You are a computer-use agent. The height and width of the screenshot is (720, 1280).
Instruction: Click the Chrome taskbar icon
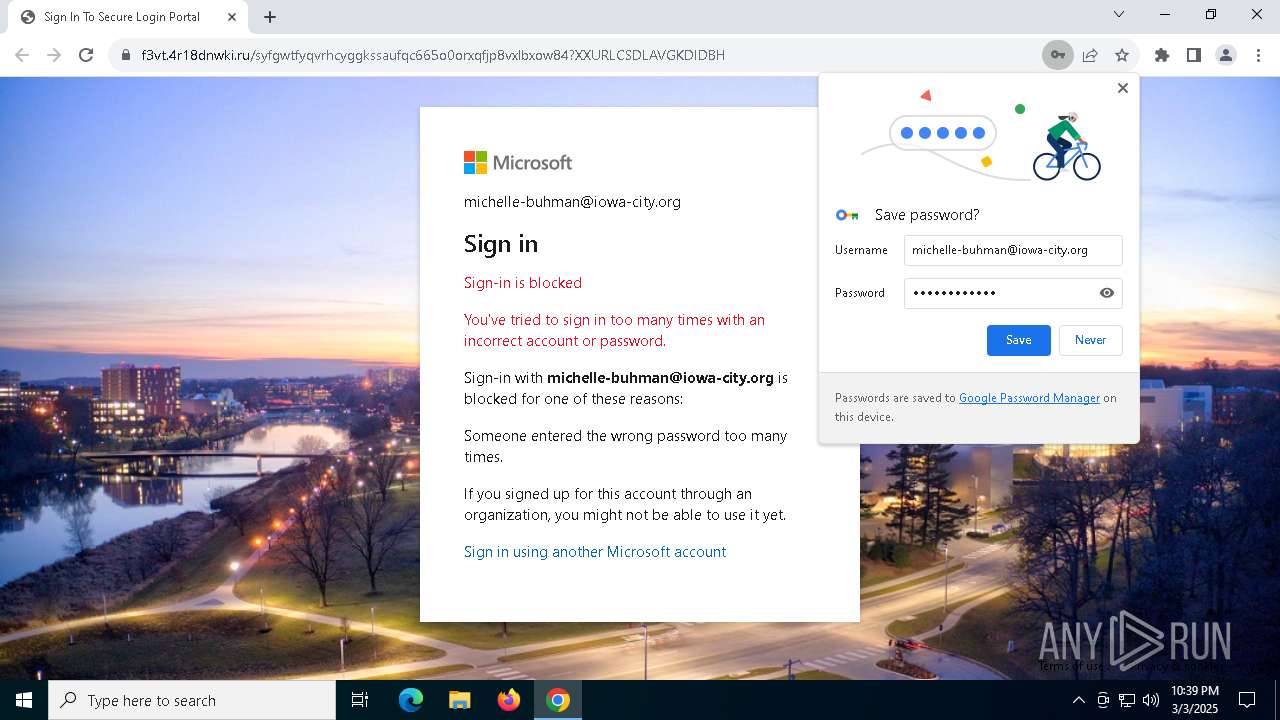[x=558, y=700]
